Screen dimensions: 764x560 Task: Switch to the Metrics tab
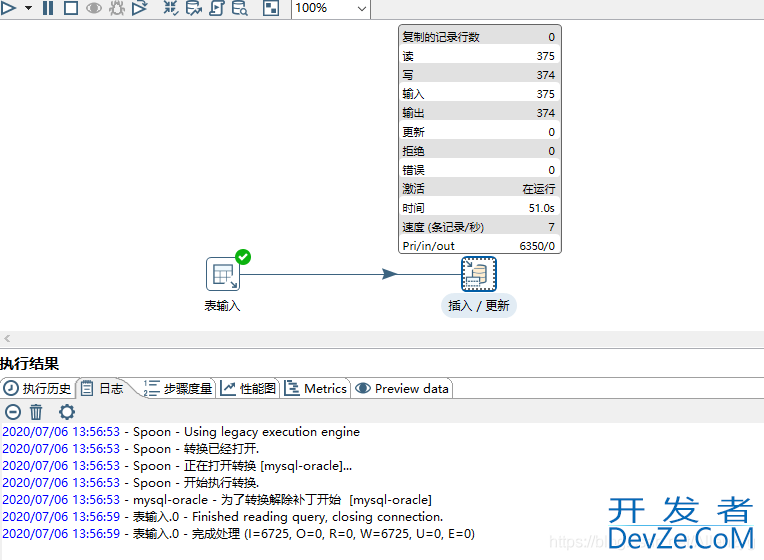point(315,388)
